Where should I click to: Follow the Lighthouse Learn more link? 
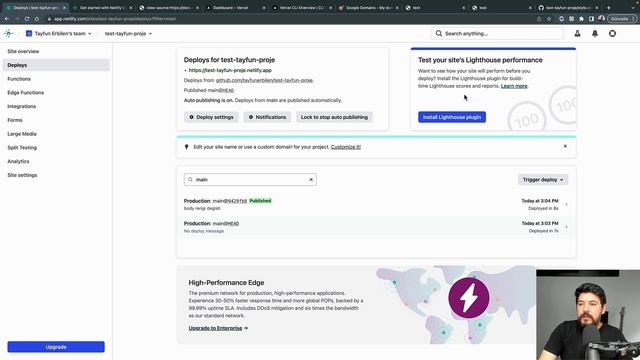point(514,86)
